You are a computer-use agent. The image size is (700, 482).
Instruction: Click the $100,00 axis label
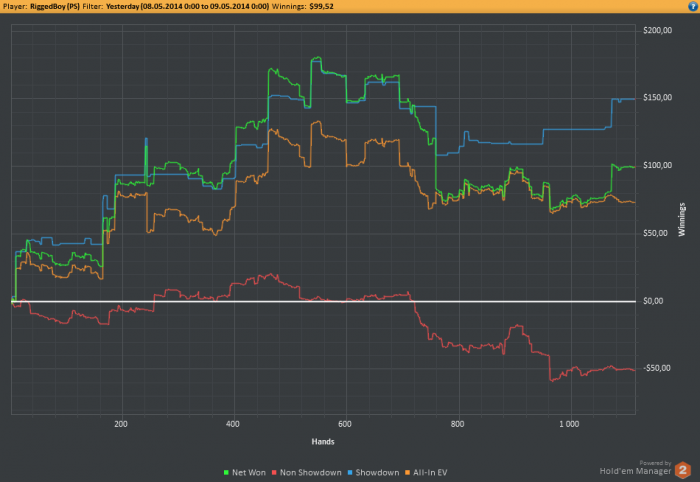pos(657,166)
